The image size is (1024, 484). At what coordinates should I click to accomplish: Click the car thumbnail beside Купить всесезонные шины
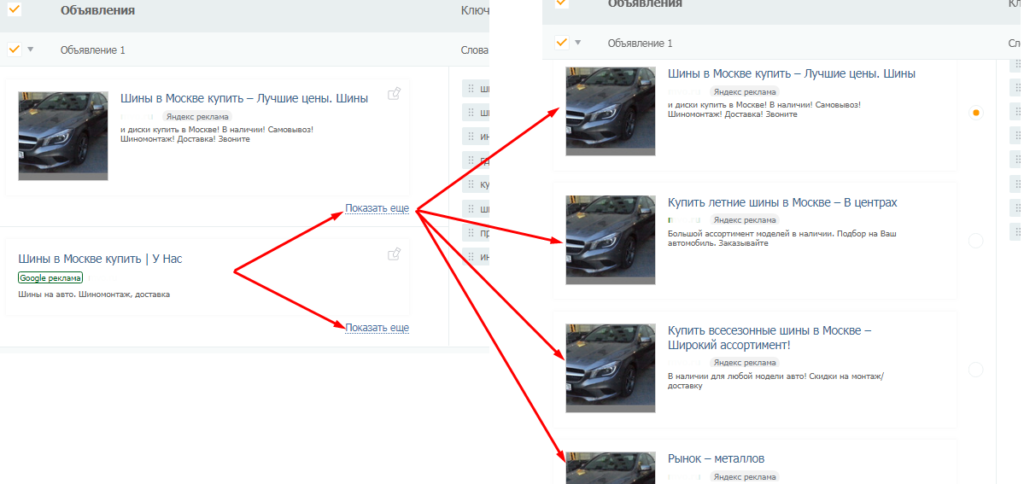point(610,367)
